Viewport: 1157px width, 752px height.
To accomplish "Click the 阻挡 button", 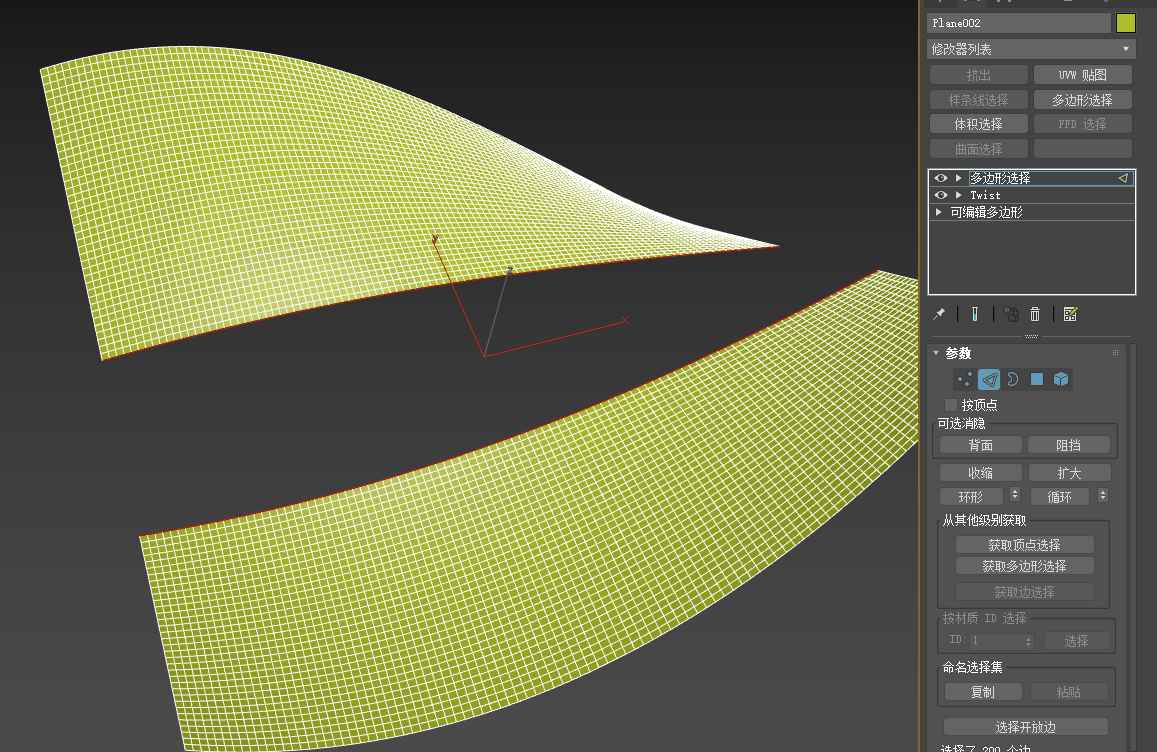I will pyautogui.click(x=1068, y=445).
